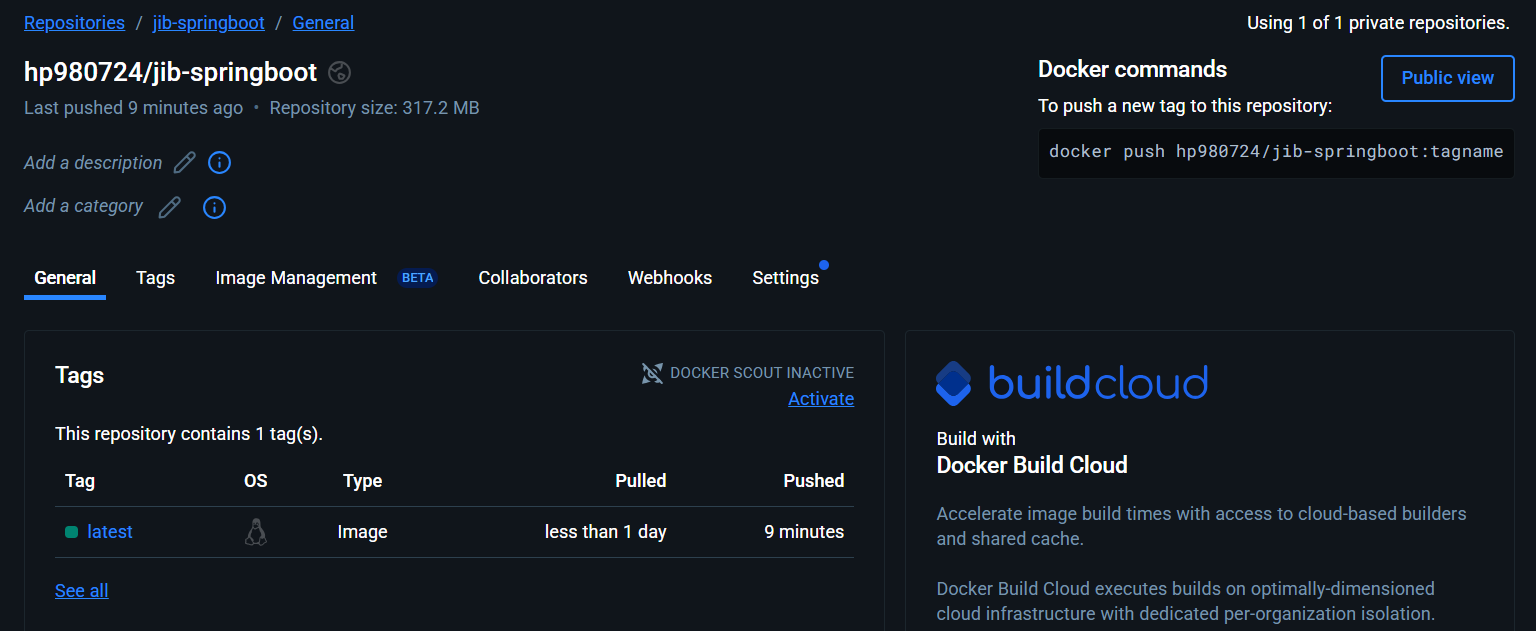Image resolution: width=1536 pixels, height=631 pixels.
Task: Click the 'Docker commands' heading
Action: 1132,69
